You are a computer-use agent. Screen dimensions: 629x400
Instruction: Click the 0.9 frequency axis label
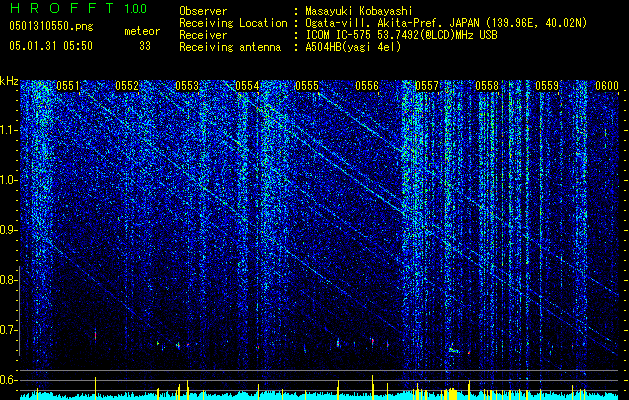click(x=8, y=230)
